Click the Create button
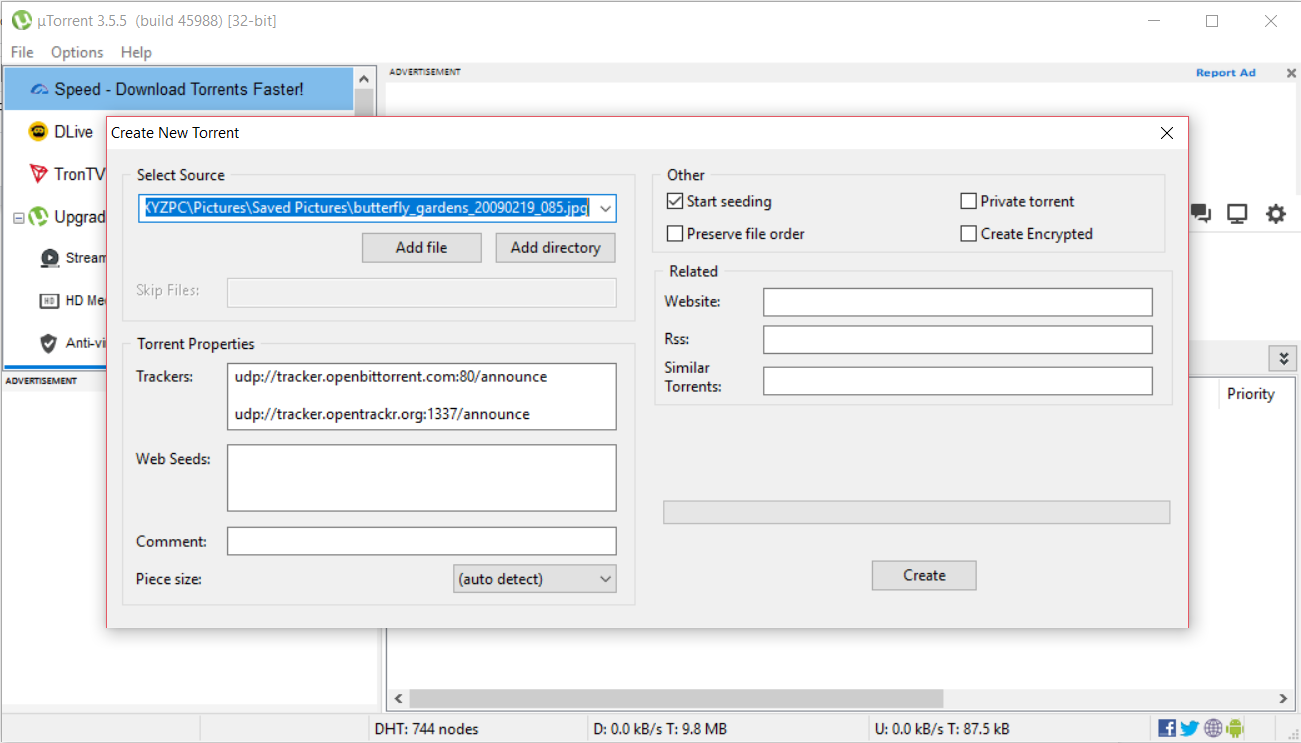This screenshot has width=1301, height=743. [x=924, y=575]
